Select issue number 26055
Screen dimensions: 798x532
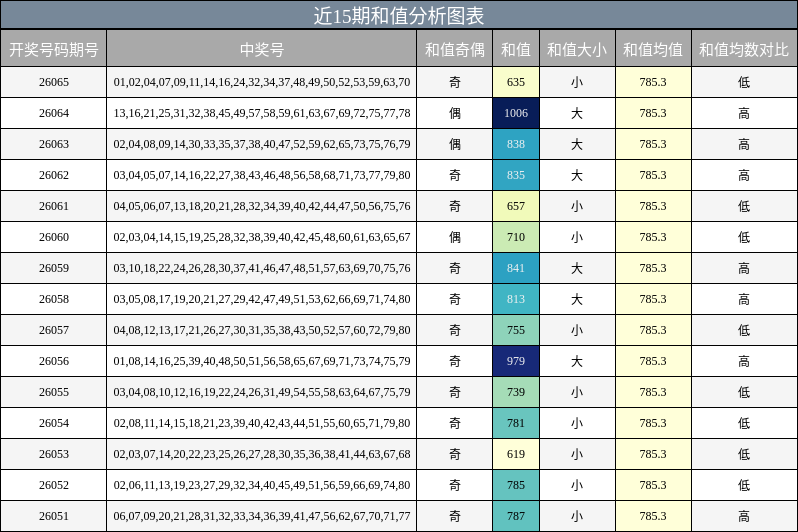coord(53,392)
